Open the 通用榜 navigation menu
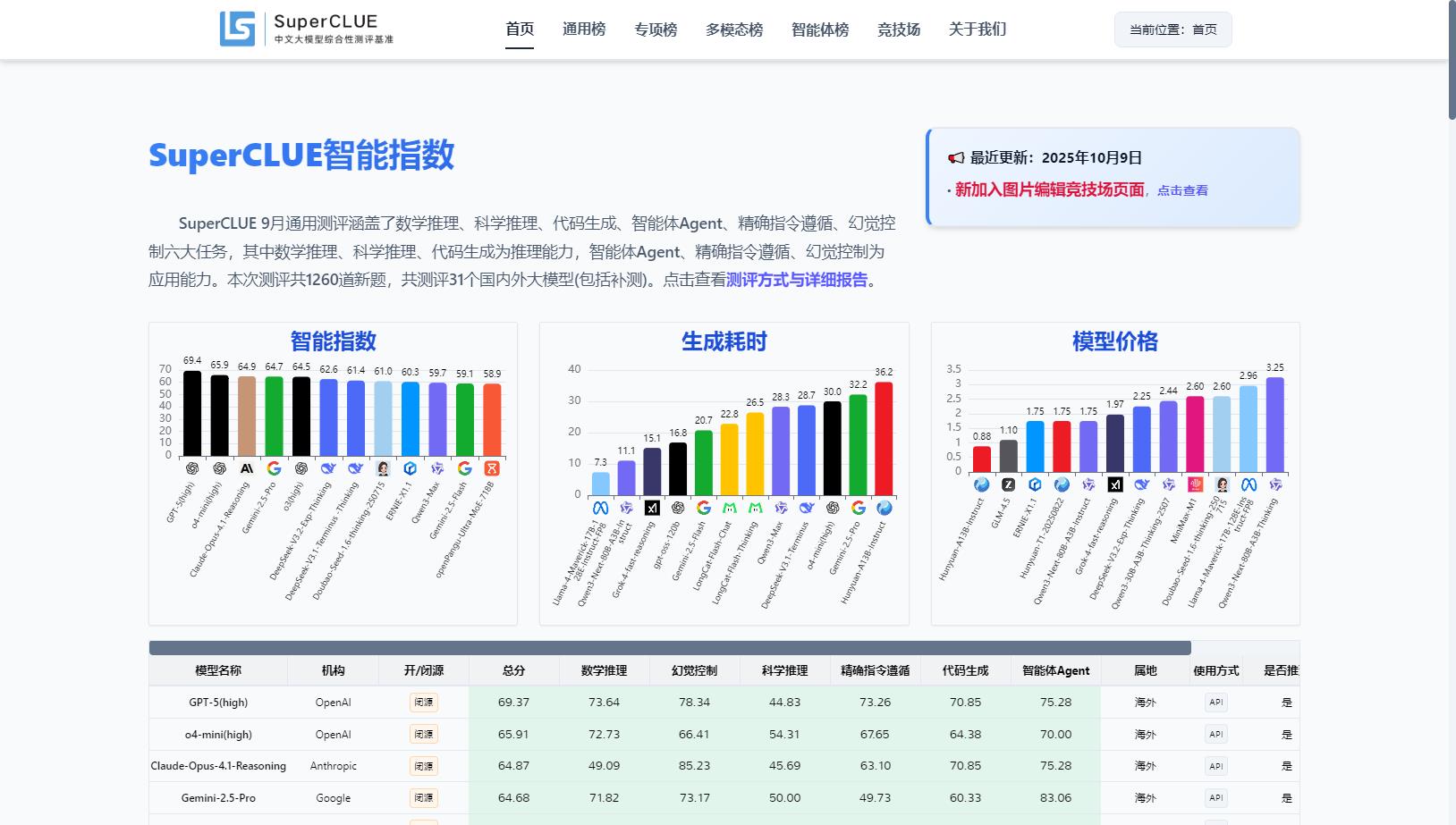Screen dimensions: 1456x825 pos(584,29)
